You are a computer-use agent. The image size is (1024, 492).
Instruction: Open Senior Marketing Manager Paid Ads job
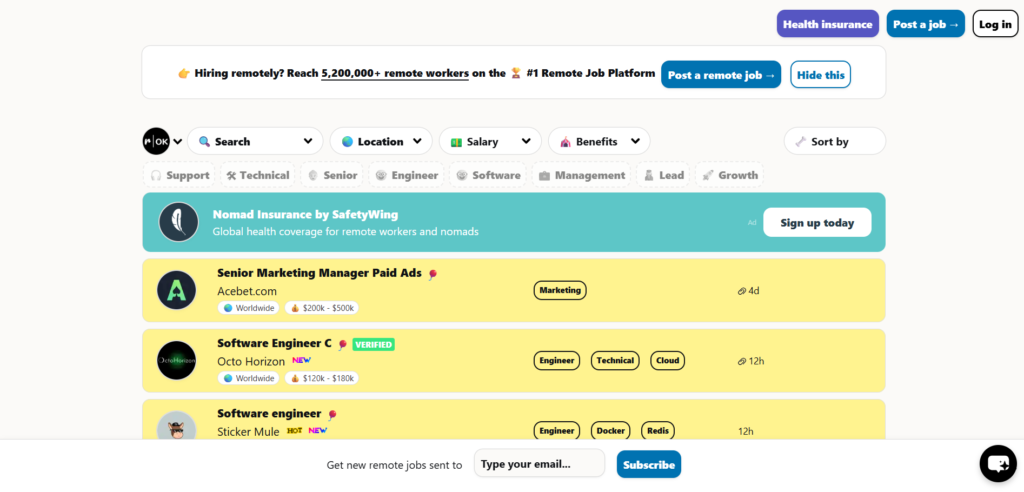point(319,273)
